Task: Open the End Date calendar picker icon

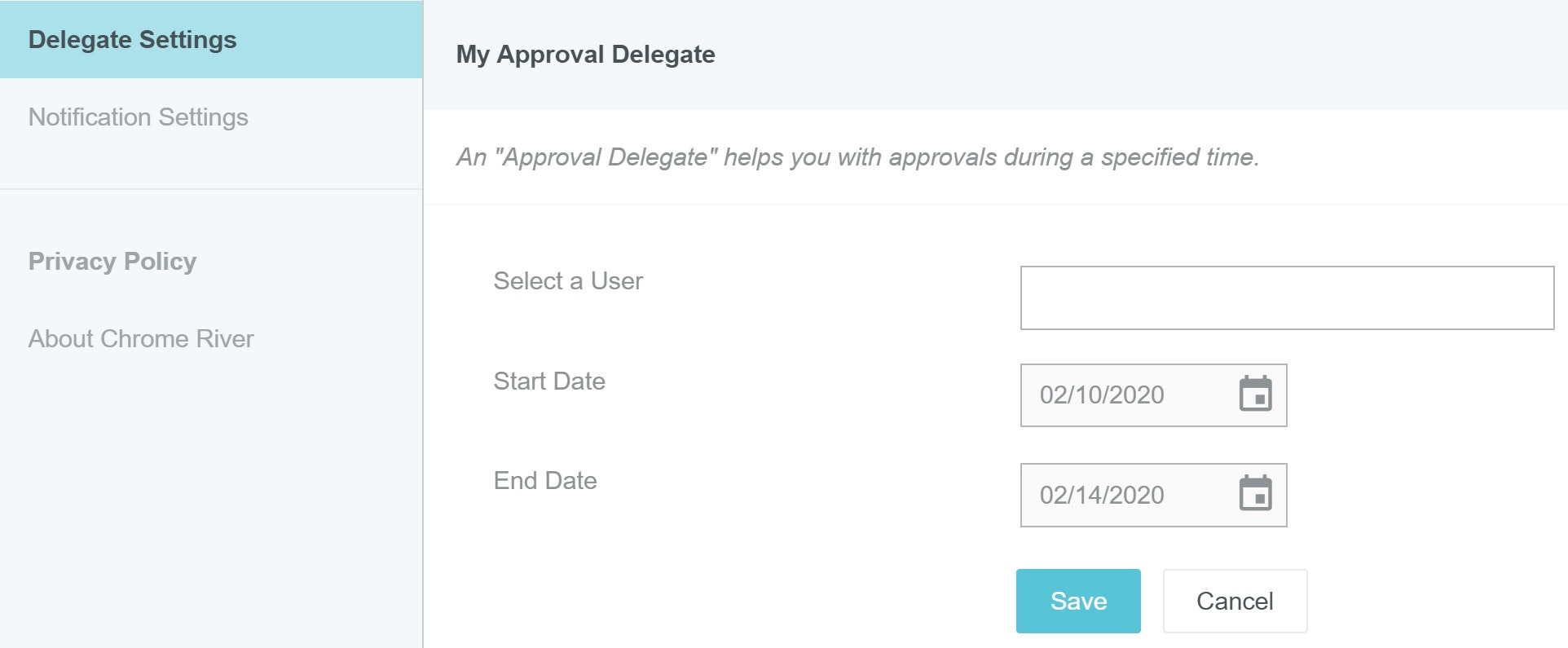Action: (x=1255, y=494)
